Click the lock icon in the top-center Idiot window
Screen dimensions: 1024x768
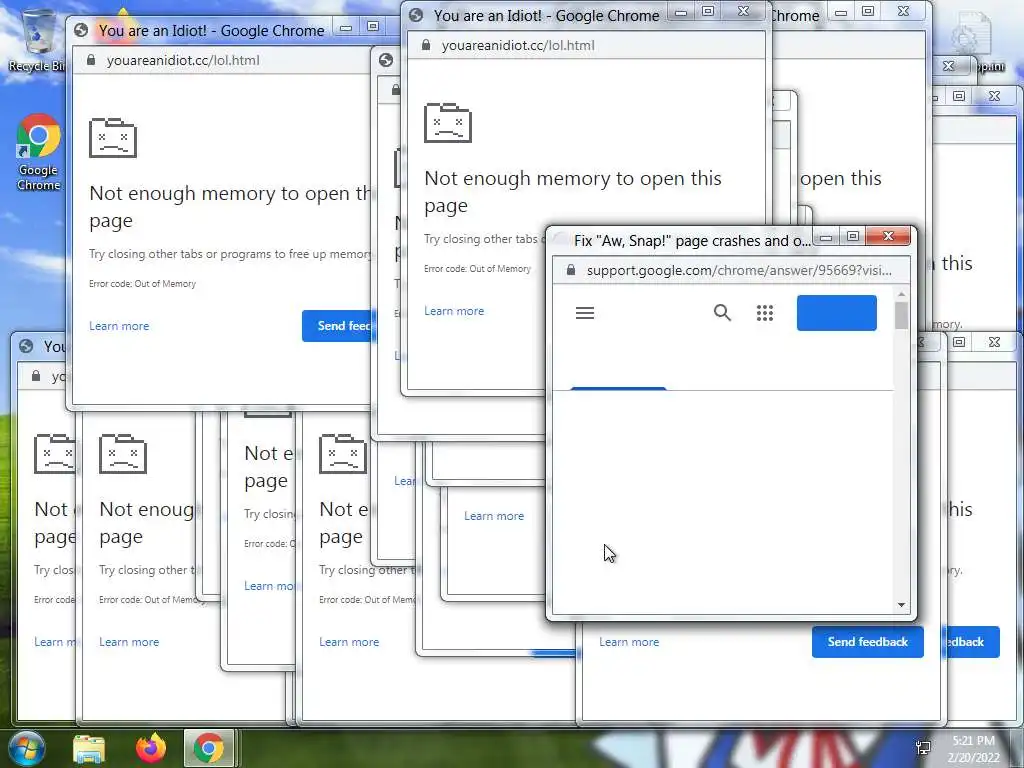[x=426, y=45]
